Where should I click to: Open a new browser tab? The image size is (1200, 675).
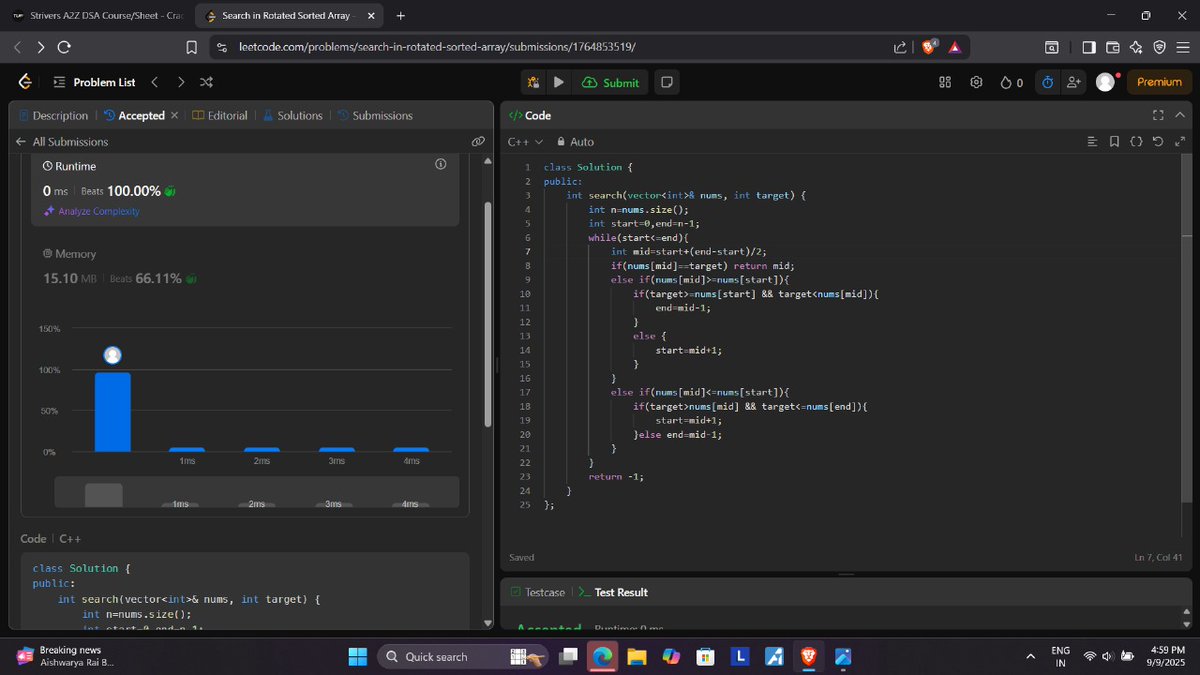point(401,16)
